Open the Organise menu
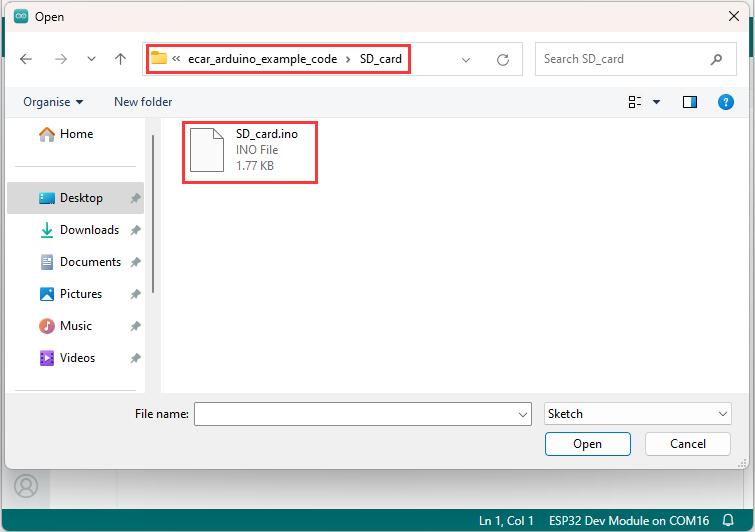The image size is (755, 532). pyautogui.click(x=53, y=102)
